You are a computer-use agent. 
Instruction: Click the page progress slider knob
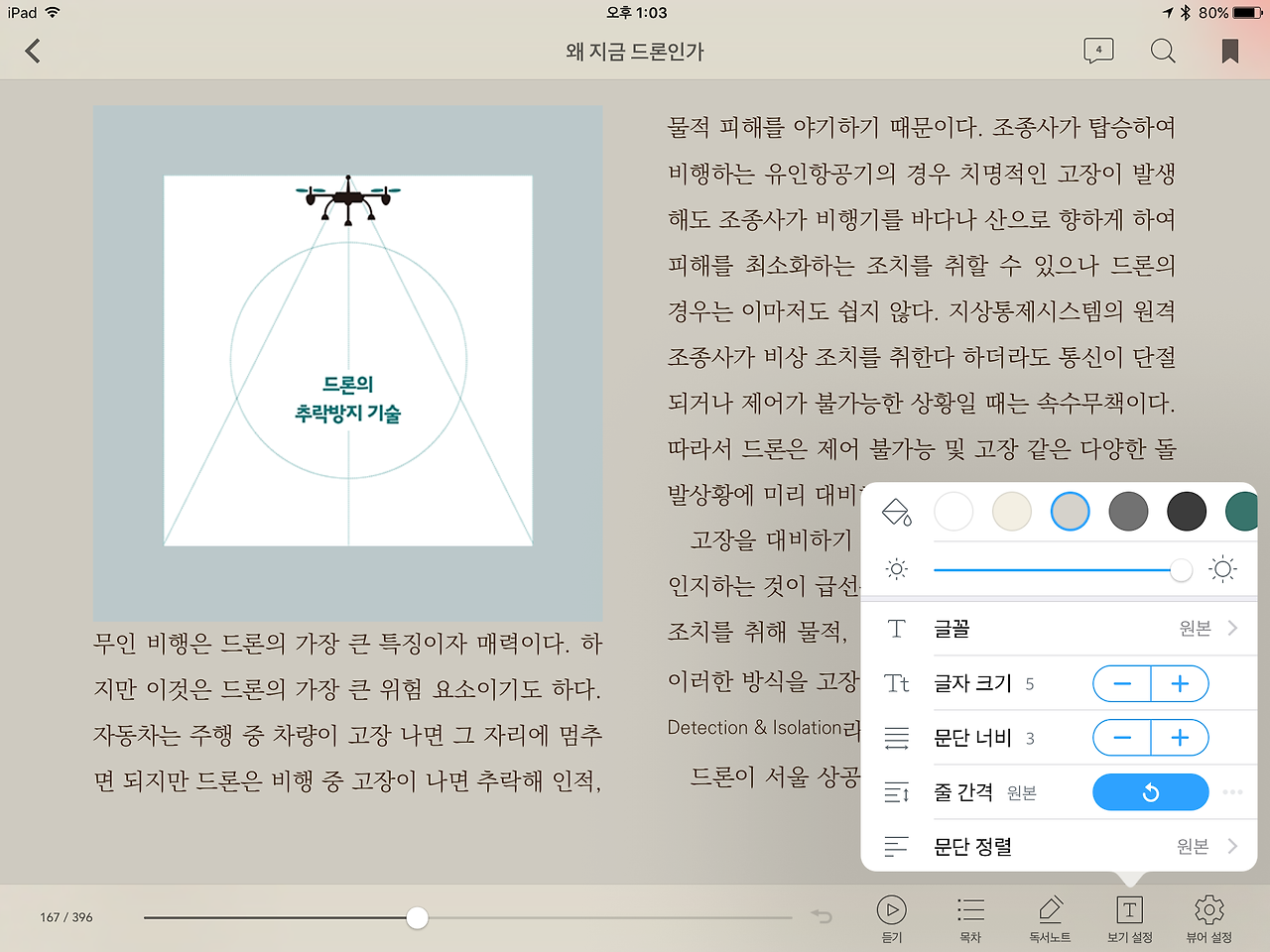[x=418, y=918]
